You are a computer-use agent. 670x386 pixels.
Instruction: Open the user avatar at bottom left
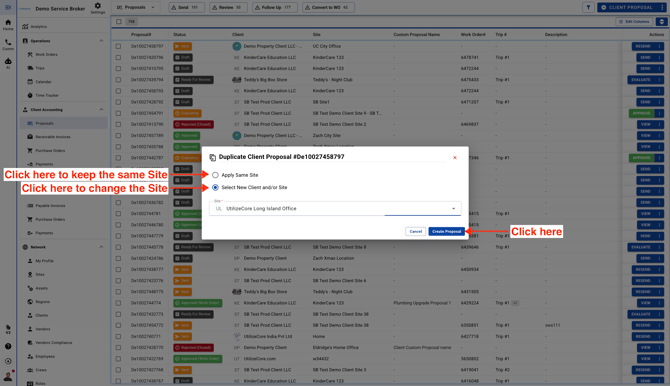[8, 376]
